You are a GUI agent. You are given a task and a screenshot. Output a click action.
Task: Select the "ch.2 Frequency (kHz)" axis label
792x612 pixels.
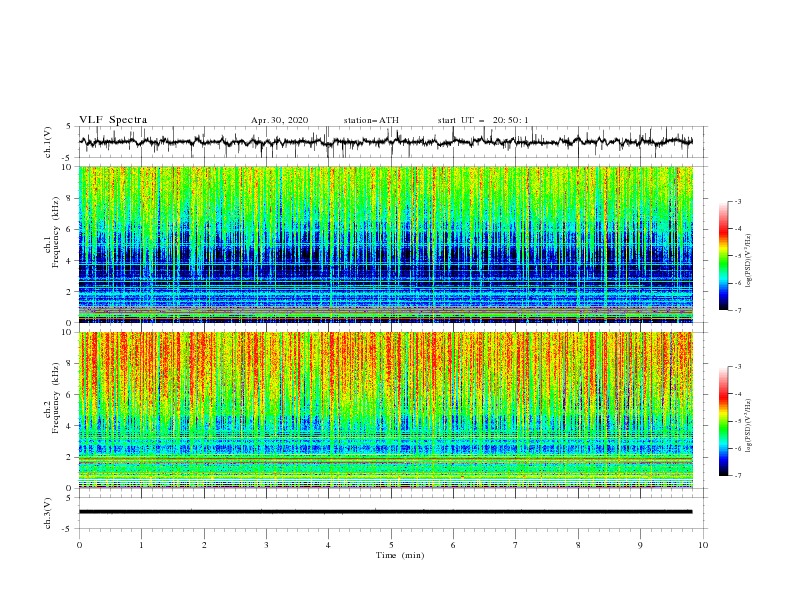(52, 397)
